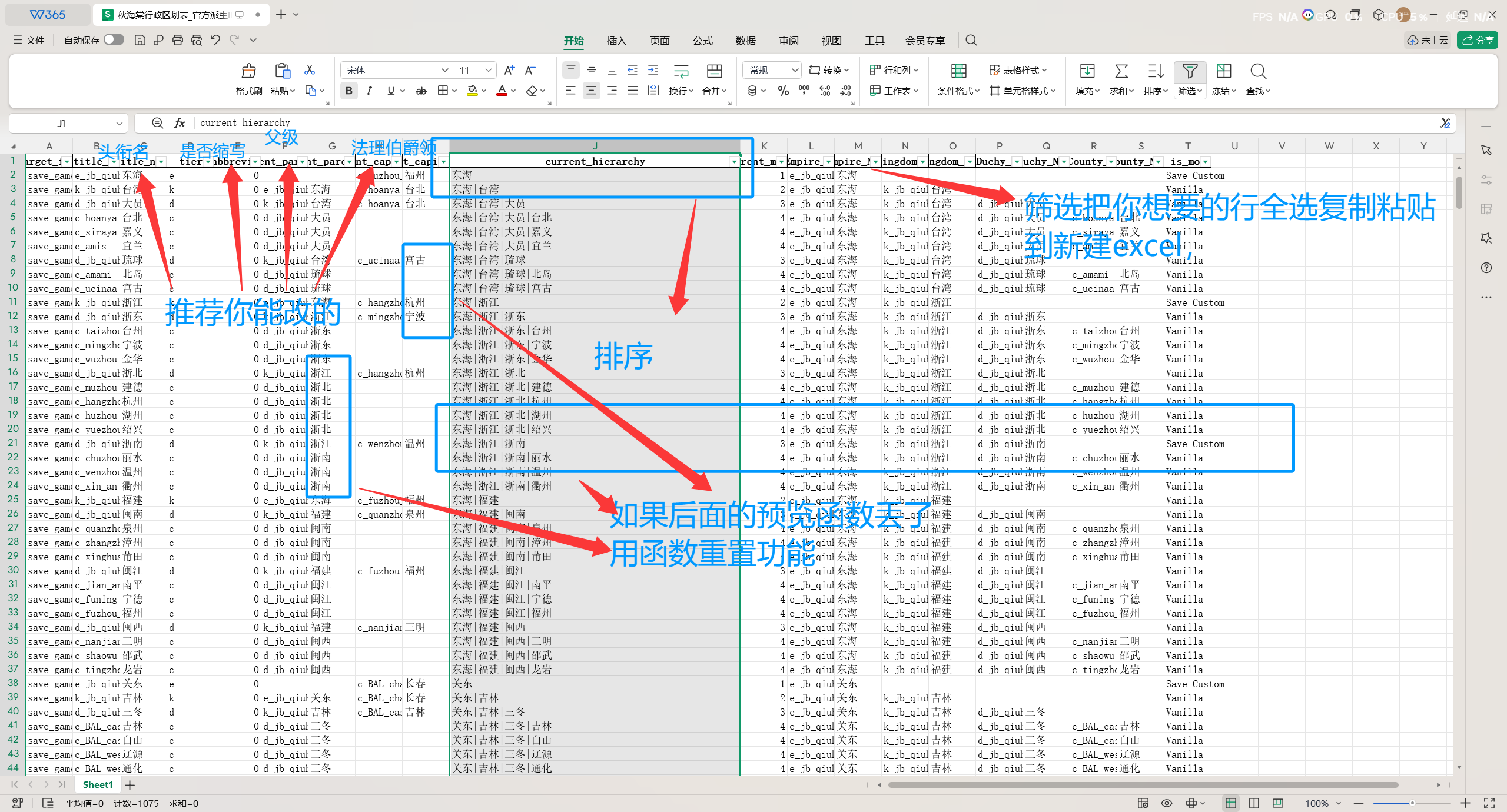
Task: Toggle left horizontal alignment
Action: click(x=570, y=91)
